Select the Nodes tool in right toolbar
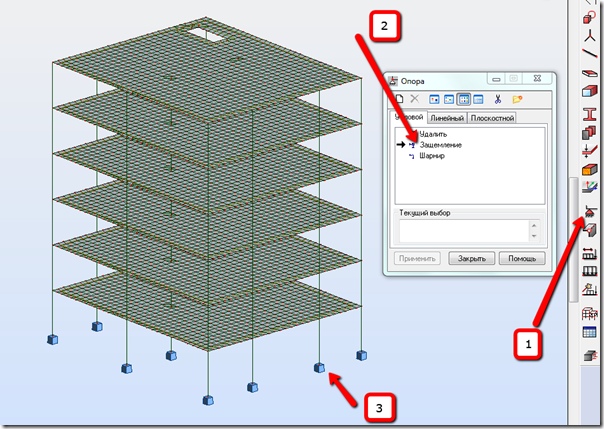 pyautogui.click(x=589, y=18)
